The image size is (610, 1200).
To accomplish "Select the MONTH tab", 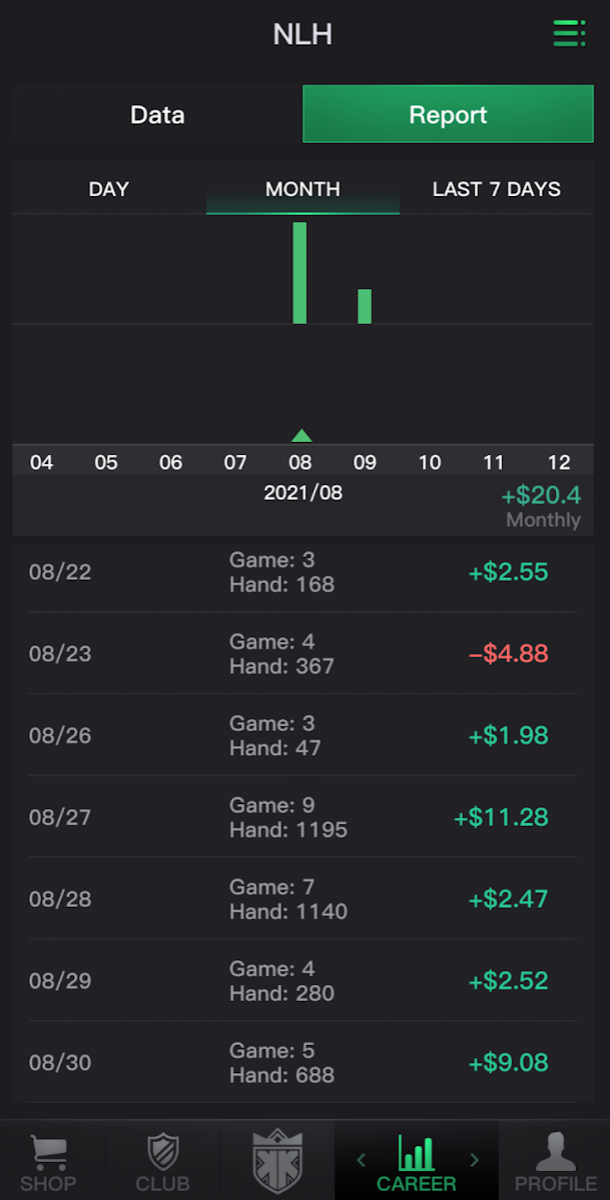I will coord(303,189).
